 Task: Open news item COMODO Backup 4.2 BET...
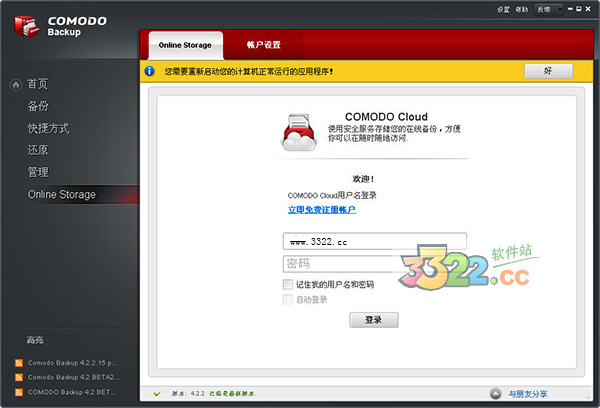pyautogui.click(x=72, y=392)
